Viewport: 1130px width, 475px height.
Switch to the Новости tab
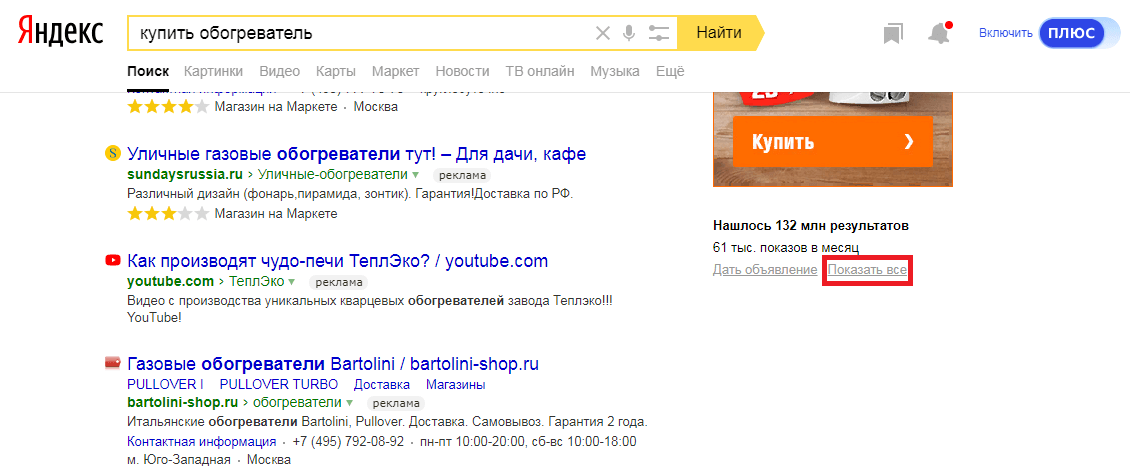click(463, 71)
